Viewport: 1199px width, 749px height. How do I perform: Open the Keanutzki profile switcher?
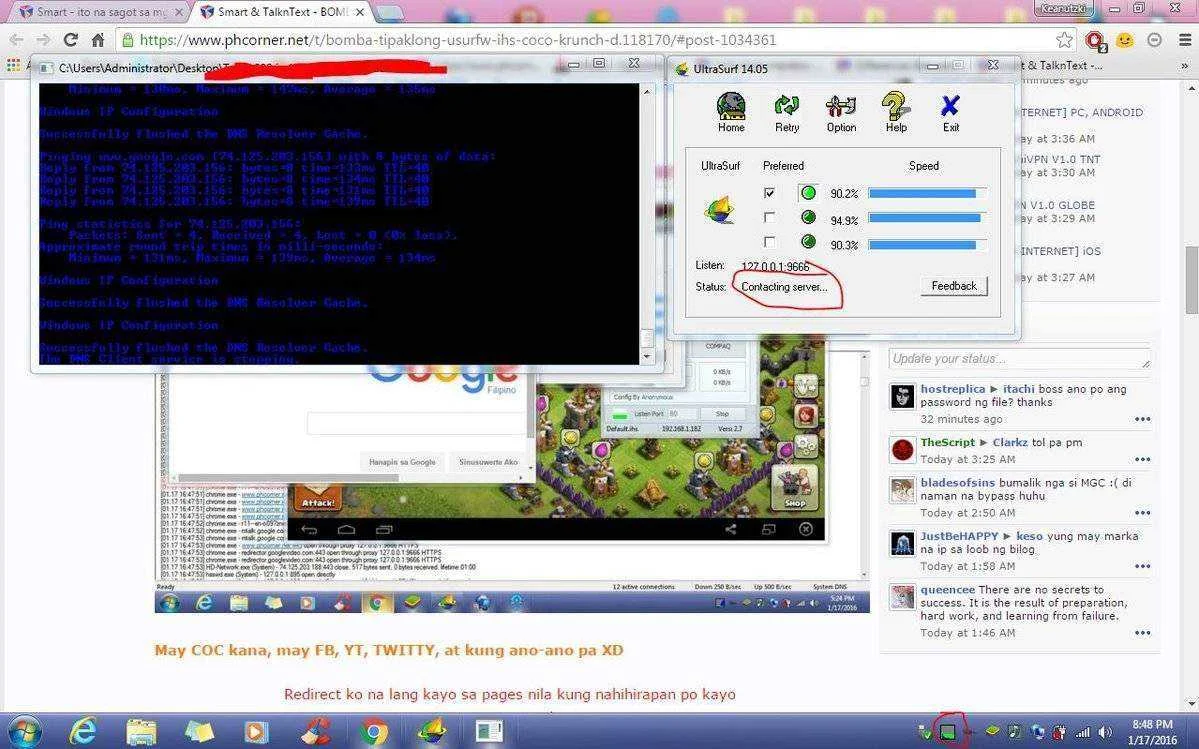1064,8
